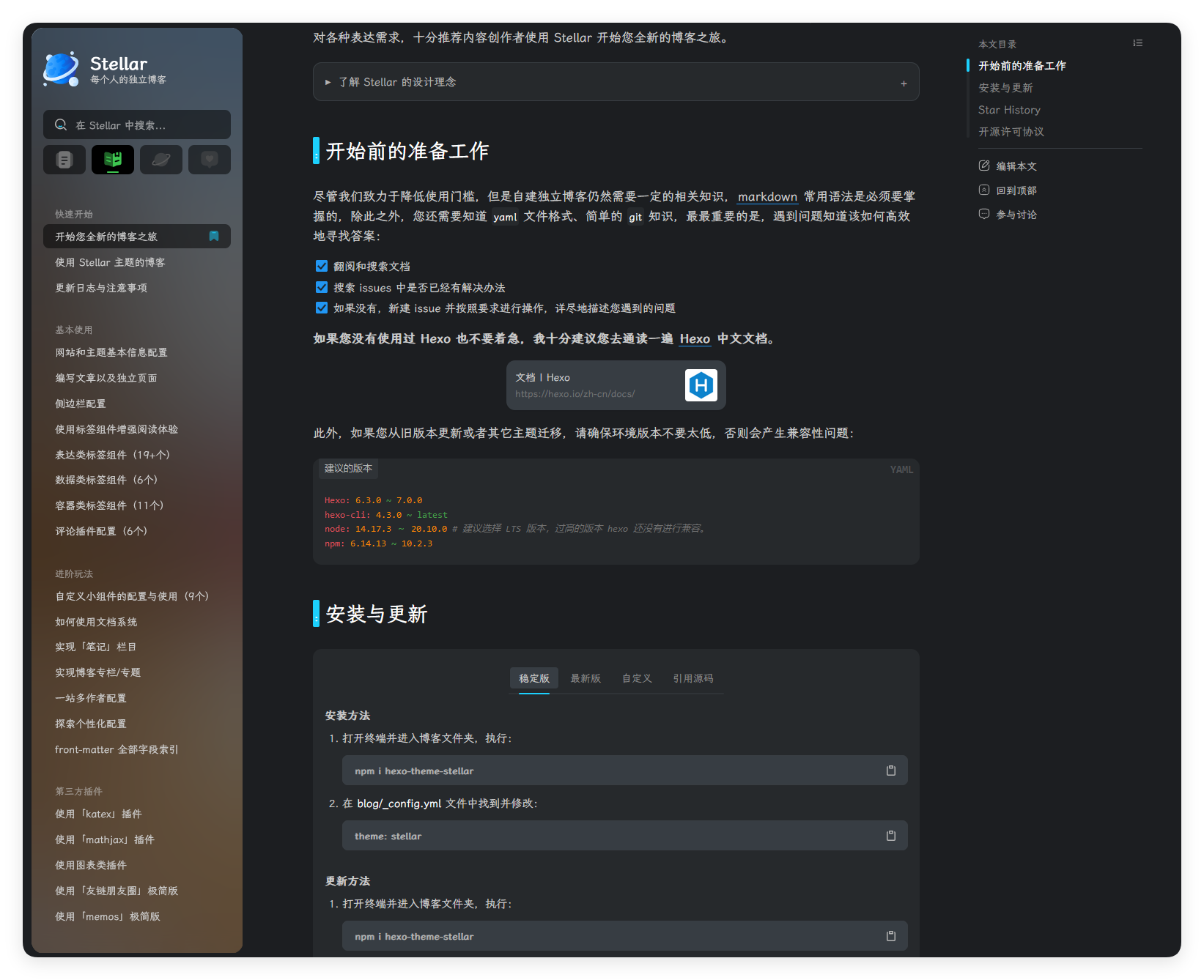This screenshot has height=980, width=1204.
Task: Jump to 安装与更新 in the table of contents
Action: point(1005,88)
